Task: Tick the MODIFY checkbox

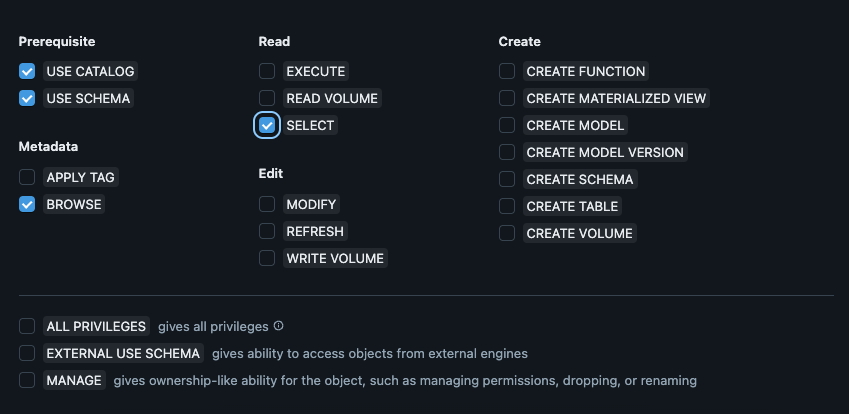Action: 267,205
